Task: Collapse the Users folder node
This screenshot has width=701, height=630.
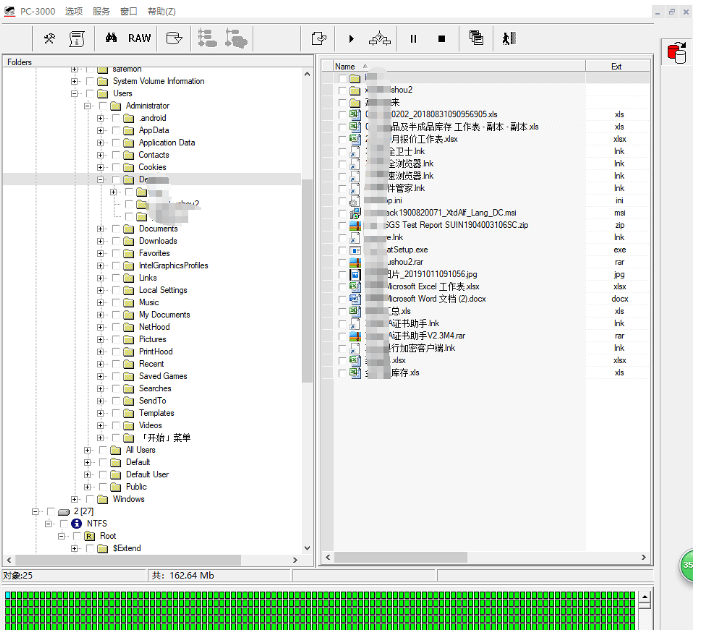Action: tap(74, 93)
